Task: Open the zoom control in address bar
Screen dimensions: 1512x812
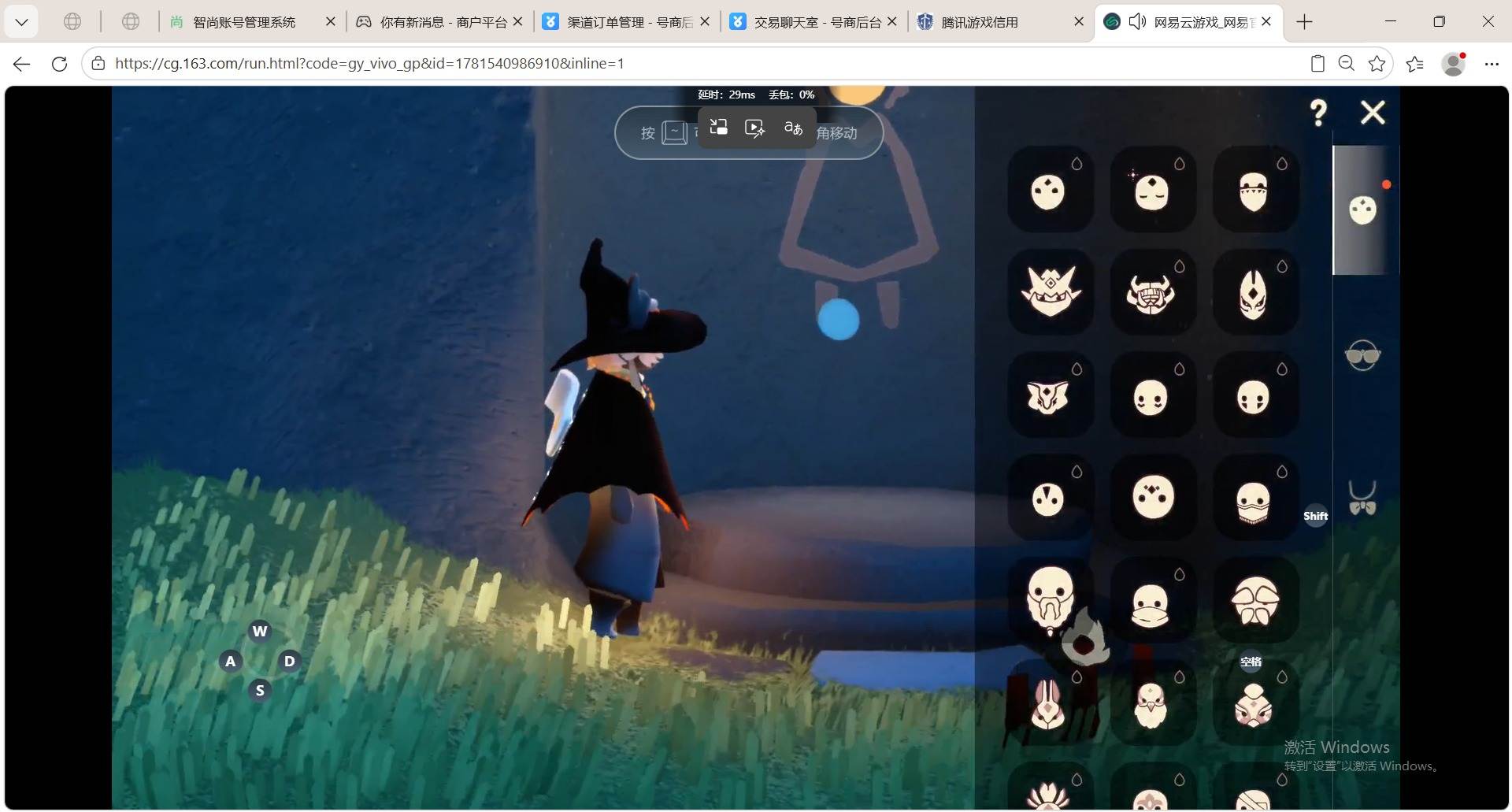Action: [x=1347, y=64]
